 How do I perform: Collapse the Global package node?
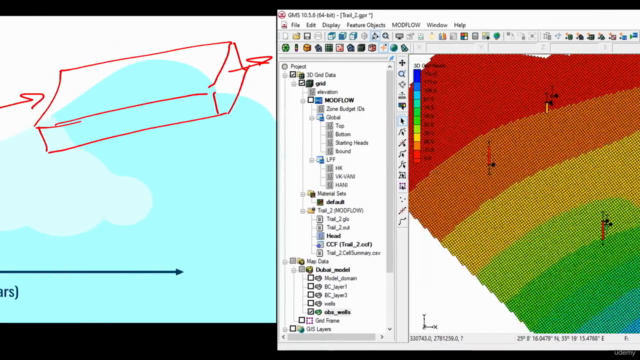coord(312,118)
